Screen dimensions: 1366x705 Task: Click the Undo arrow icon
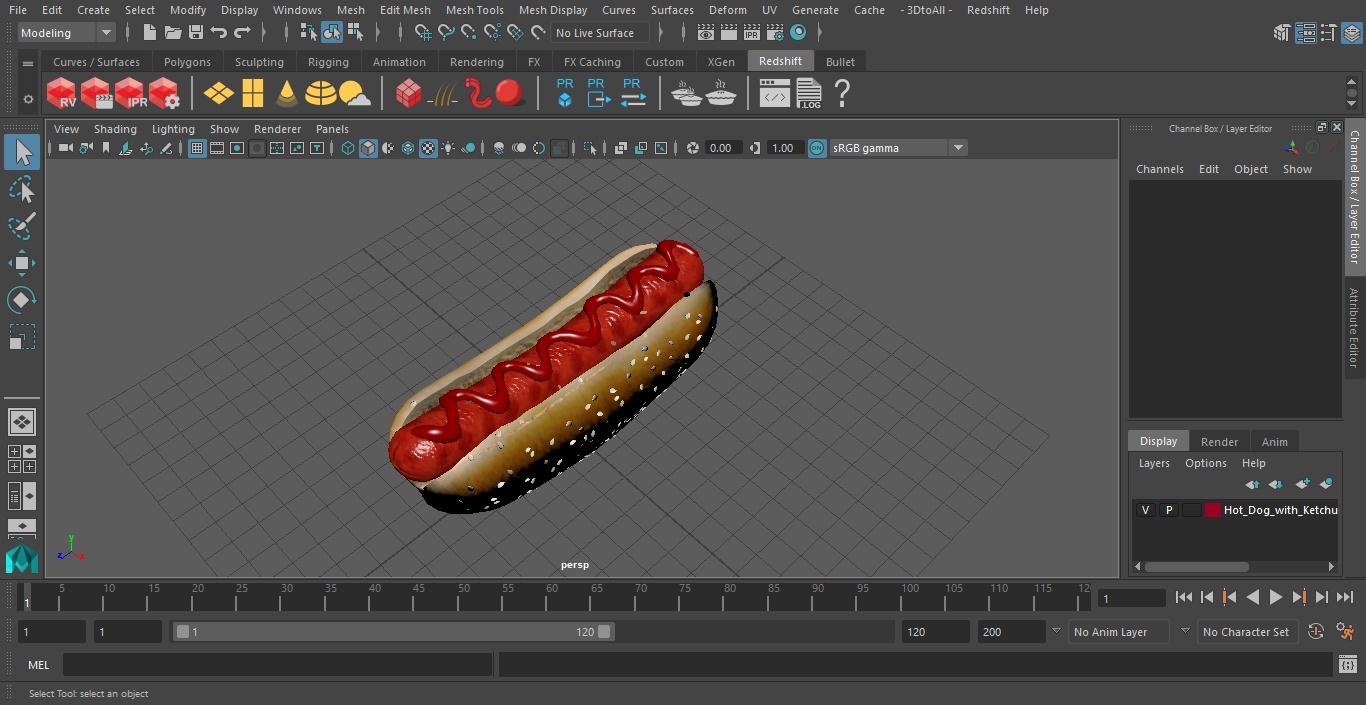(x=219, y=33)
